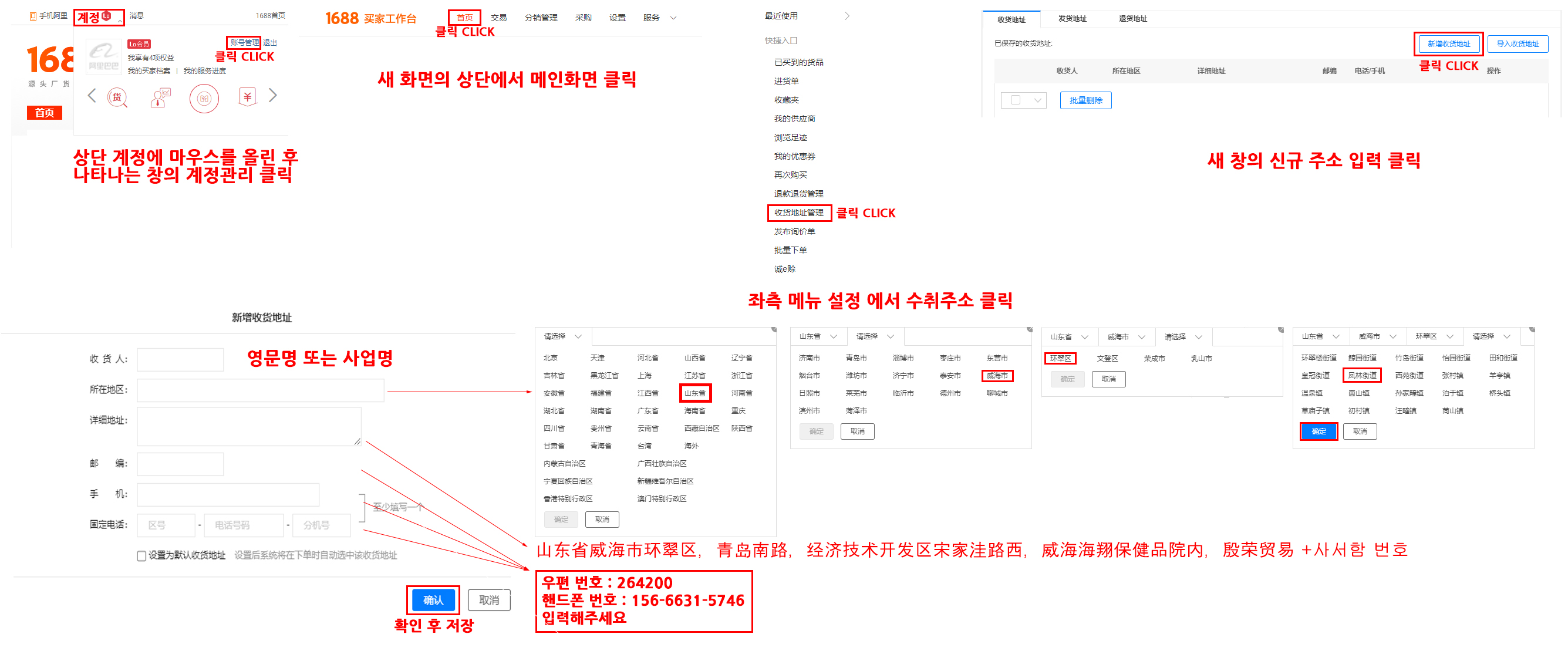1568x661 pixels.
Task: Click the 分机号 extension field
Action: pos(321,525)
